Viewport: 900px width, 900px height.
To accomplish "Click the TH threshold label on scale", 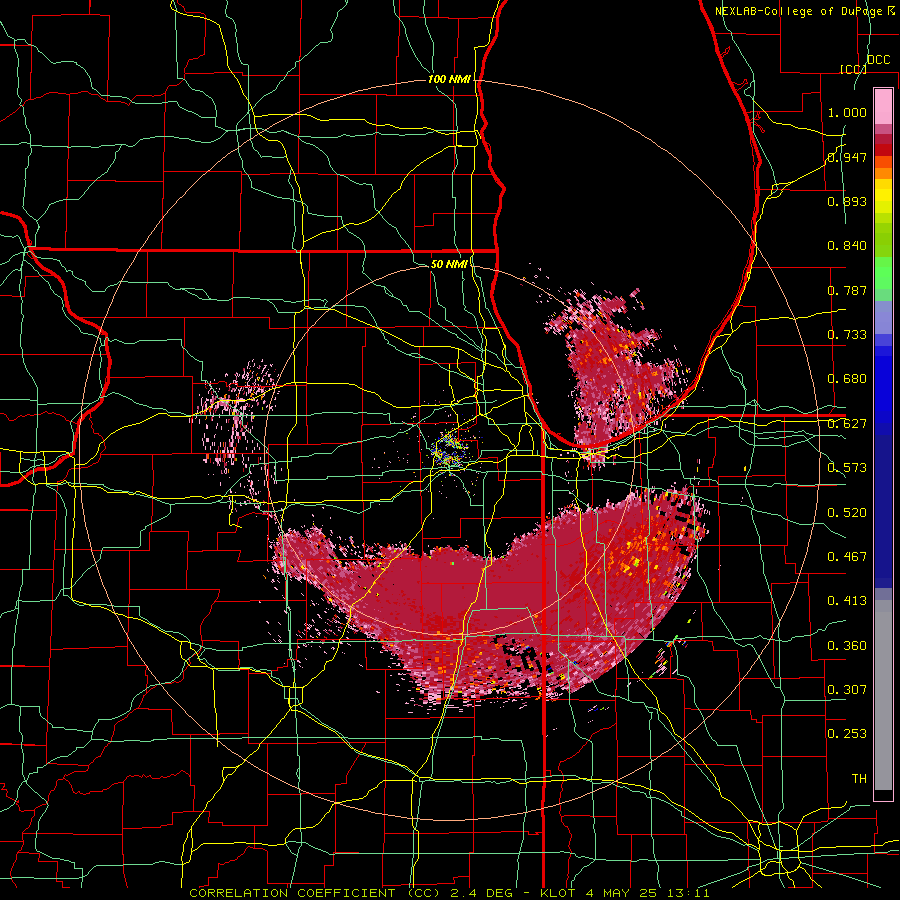I will (859, 779).
